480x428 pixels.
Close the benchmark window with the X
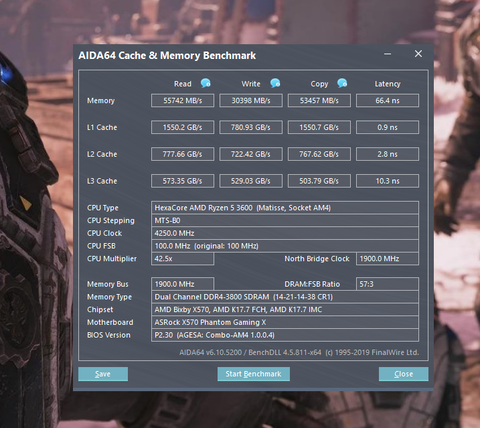pos(418,54)
